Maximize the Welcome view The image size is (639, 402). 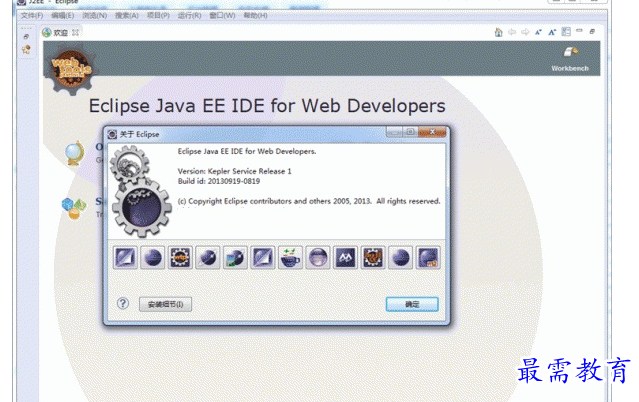tap(593, 31)
